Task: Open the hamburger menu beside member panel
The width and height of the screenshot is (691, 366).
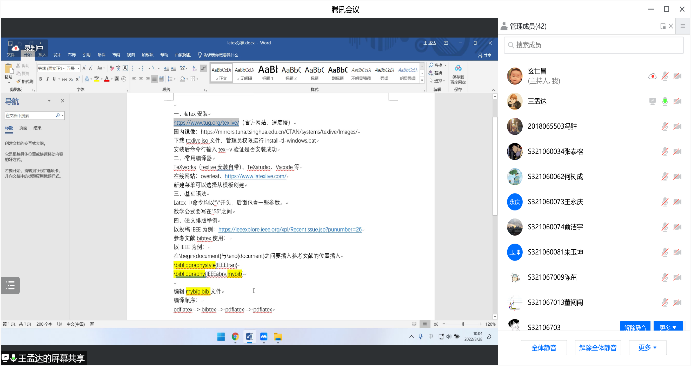Action: click(684, 26)
